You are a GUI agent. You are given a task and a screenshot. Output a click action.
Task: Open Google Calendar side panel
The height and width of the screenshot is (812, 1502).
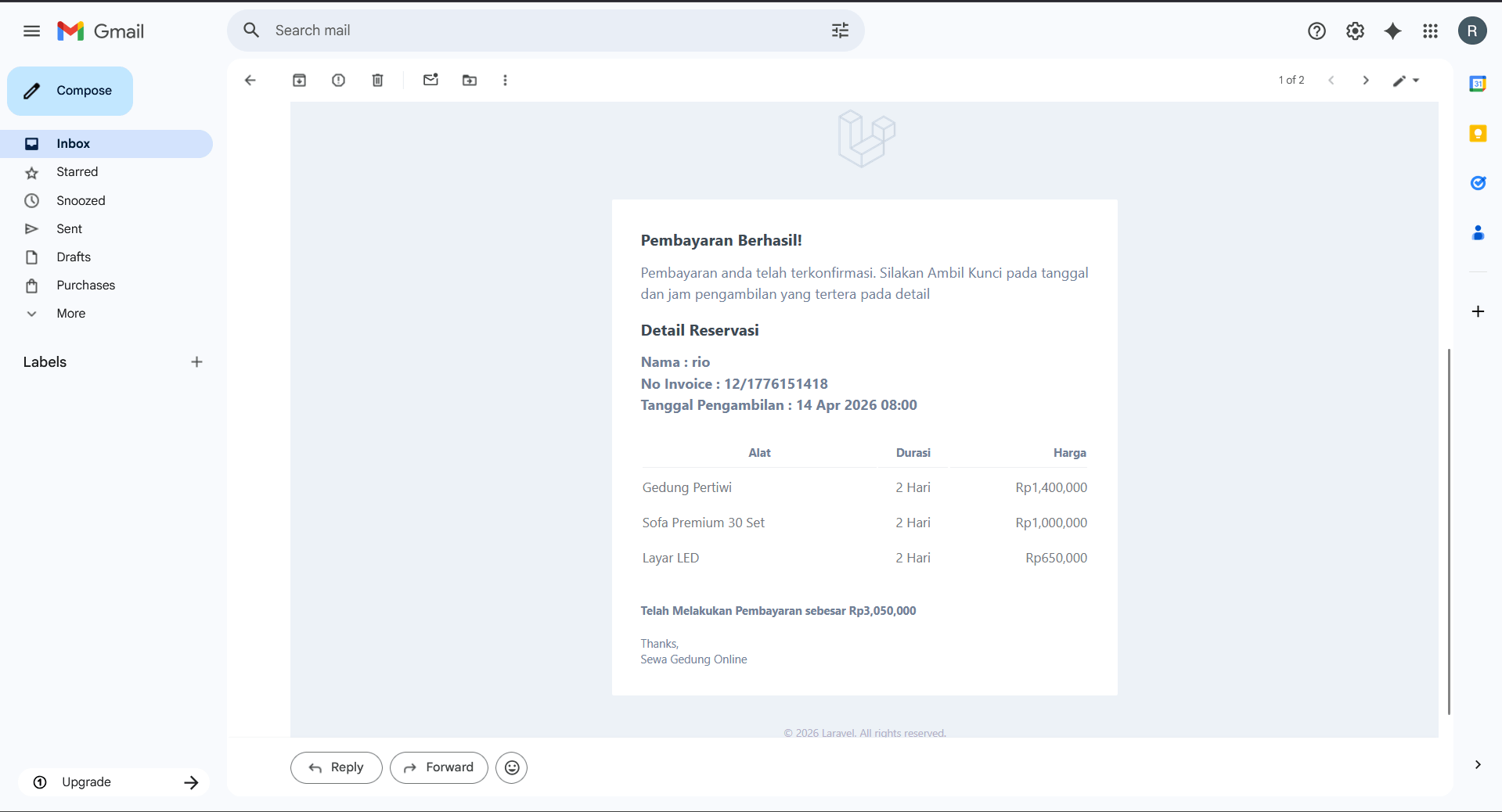(1478, 84)
